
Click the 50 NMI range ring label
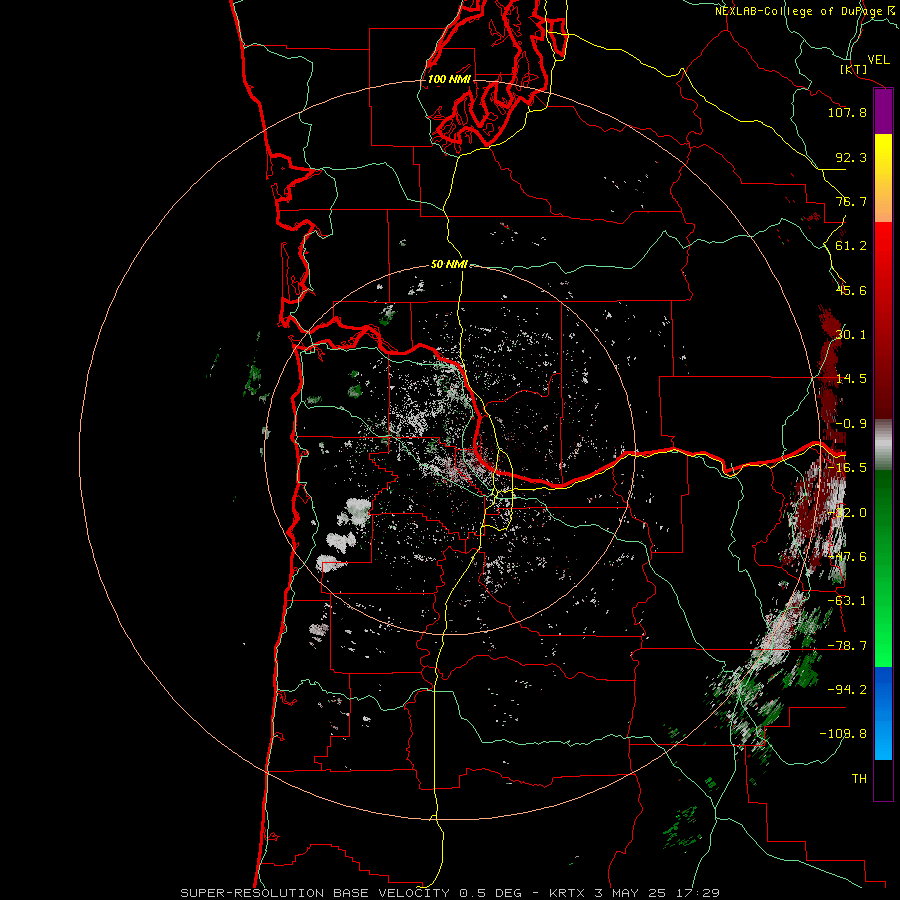tap(449, 265)
